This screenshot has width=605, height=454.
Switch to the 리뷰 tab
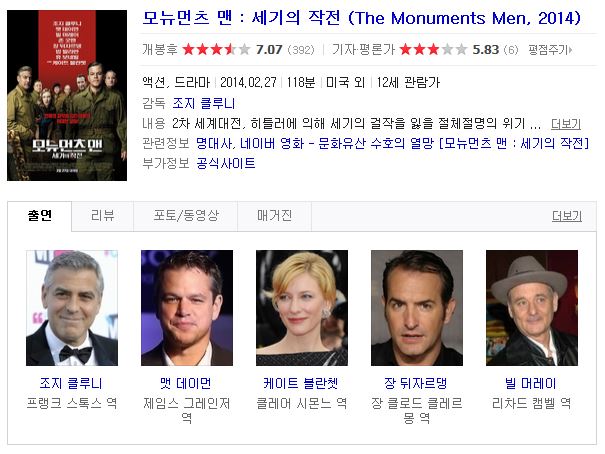(103, 216)
